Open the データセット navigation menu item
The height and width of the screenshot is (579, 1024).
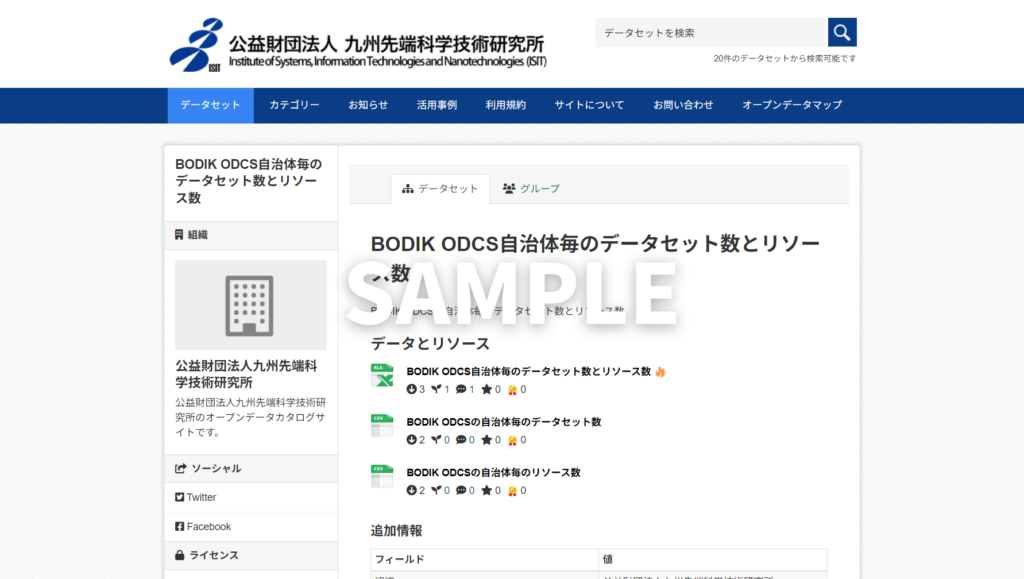coord(210,105)
